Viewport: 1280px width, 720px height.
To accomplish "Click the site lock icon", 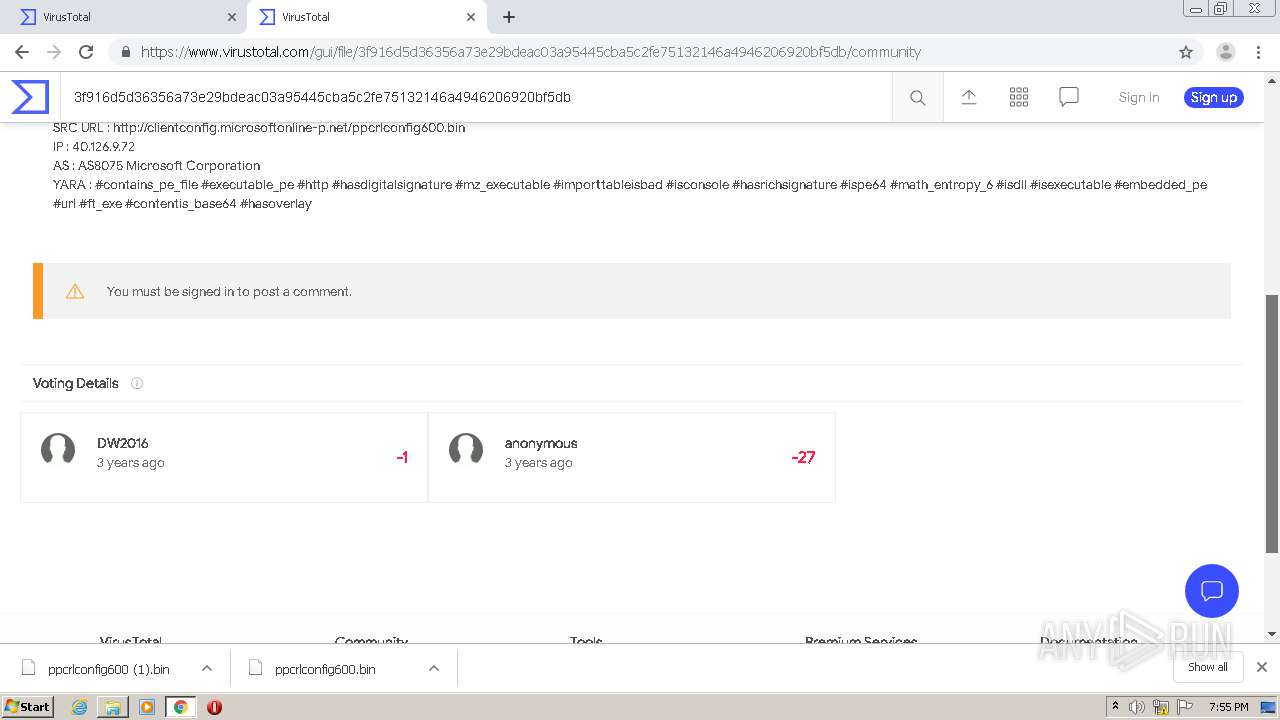I will pos(126,52).
